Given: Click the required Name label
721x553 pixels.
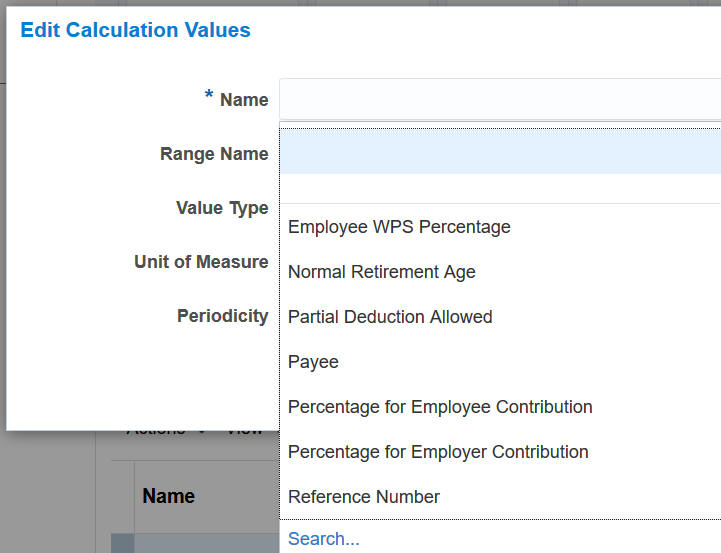Looking at the screenshot, I should click(x=243, y=100).
